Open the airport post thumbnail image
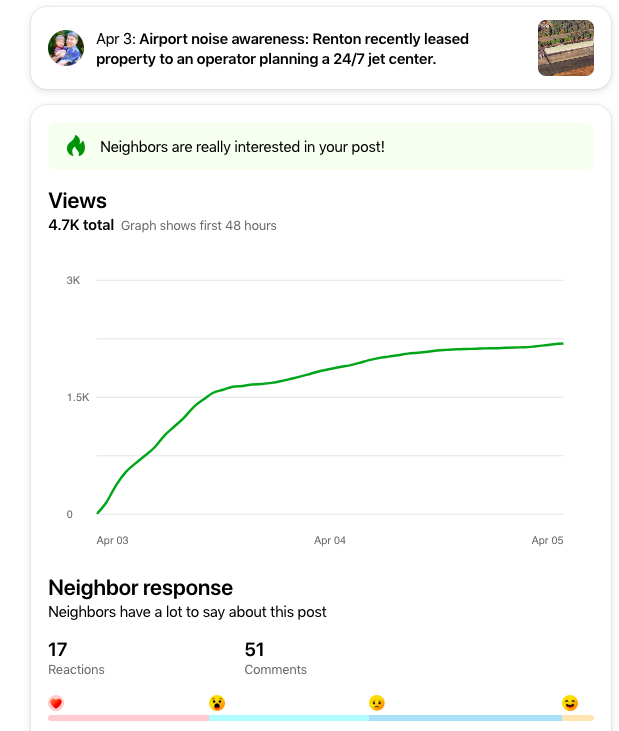 [x=565, y=48]
